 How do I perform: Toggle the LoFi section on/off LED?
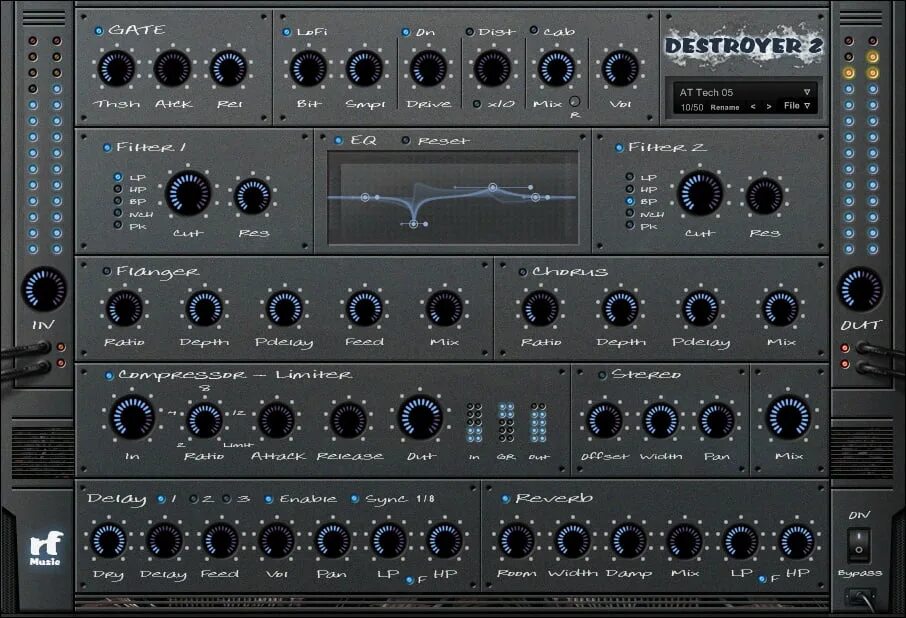pos(287,32)
